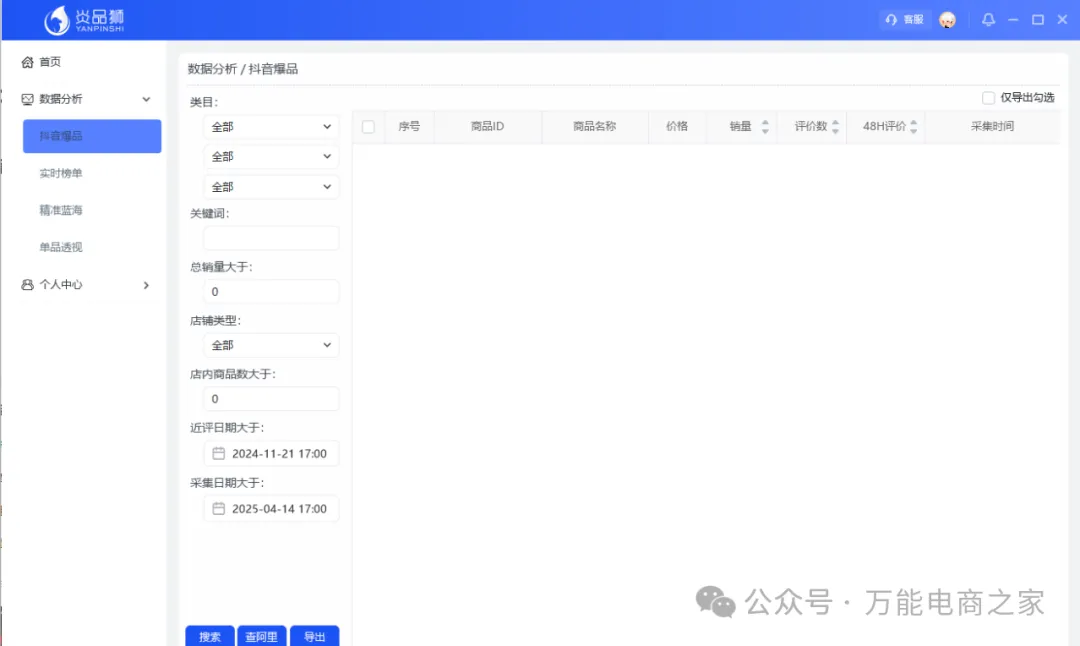1080x646 pixels.
Task: Open the 店铺类型 dropdown
Action: pyautogui.click(x=271, y=345)
